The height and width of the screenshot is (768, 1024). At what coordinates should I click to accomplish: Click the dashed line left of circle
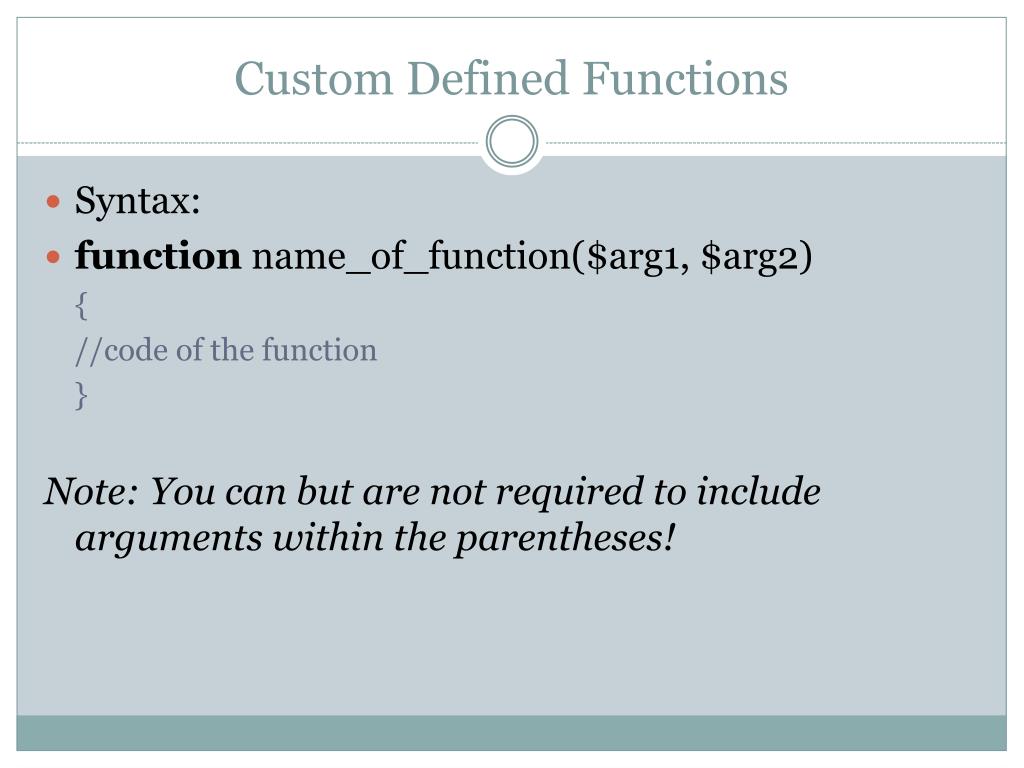pos(250,142)
